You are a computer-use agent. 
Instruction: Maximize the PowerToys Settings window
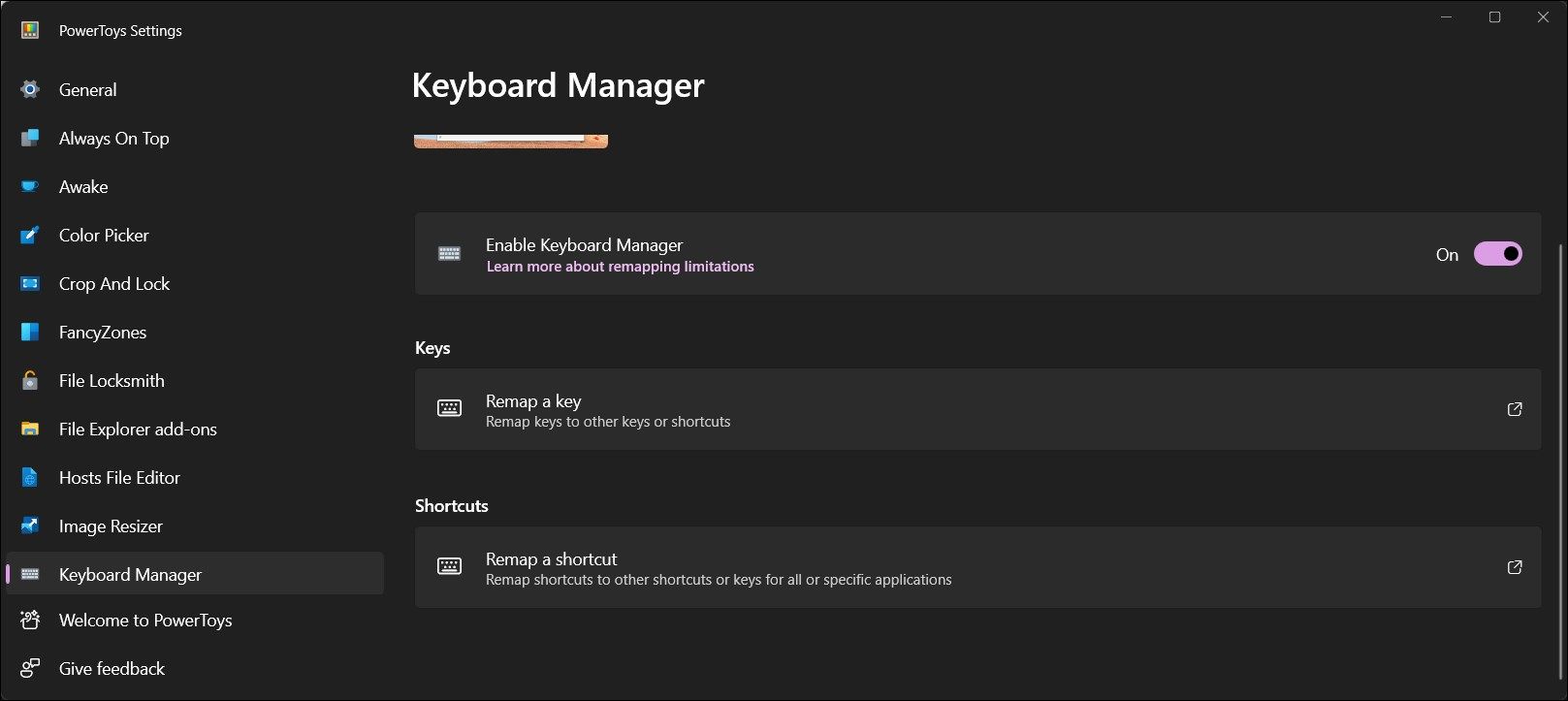coord(1494,17)
